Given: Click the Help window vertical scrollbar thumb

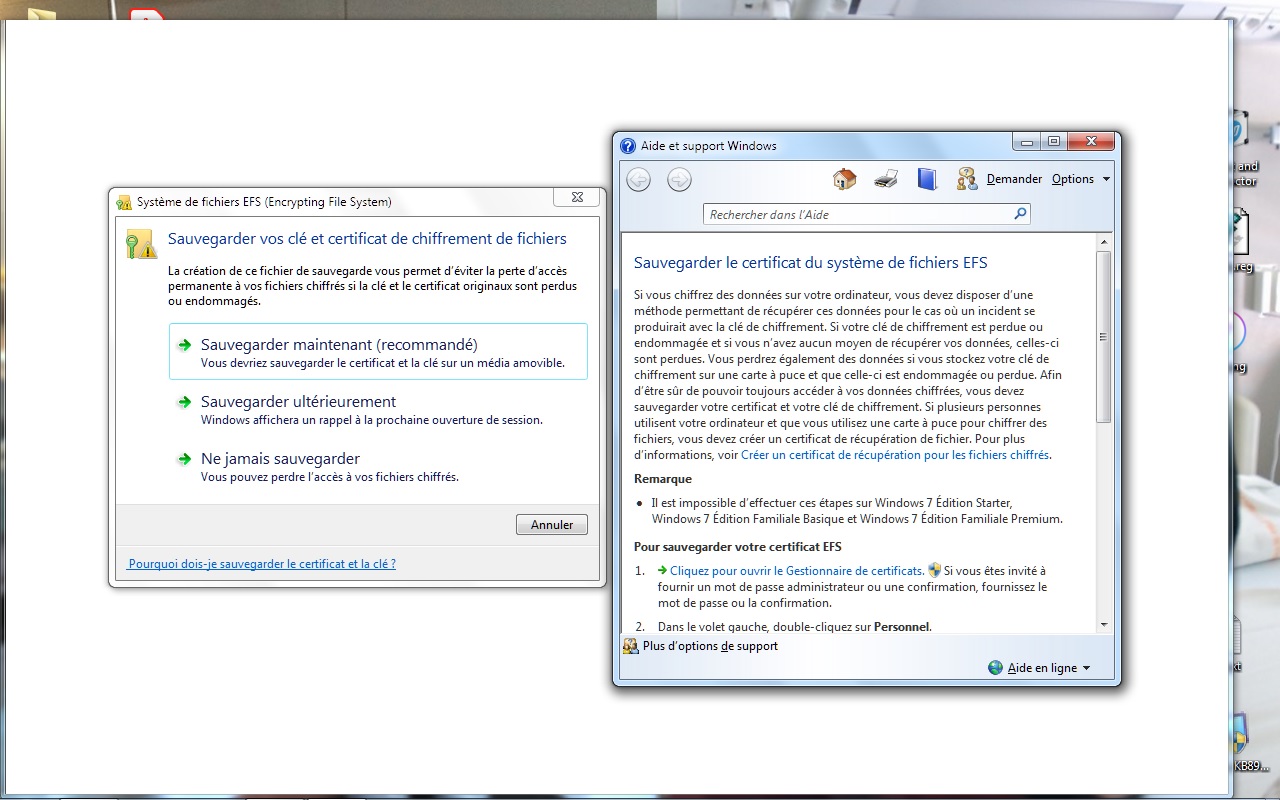Looking at the screenshot, I should pyautogui.click(x=1104, y=336).
